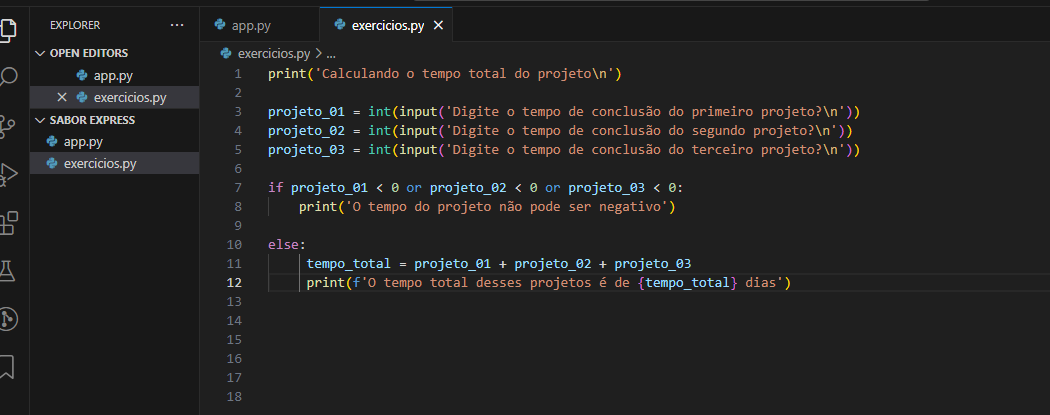Click the 'else' keyword on line 10
This screenshot has height=415, width=1050.
283,244
